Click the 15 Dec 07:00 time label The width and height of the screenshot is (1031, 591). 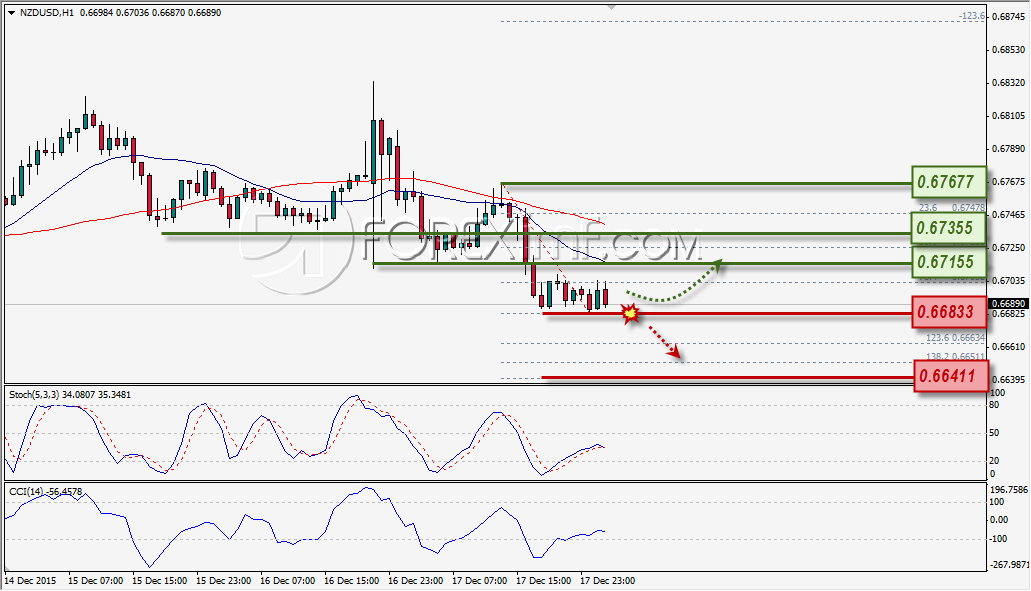(x=96, y=581)
